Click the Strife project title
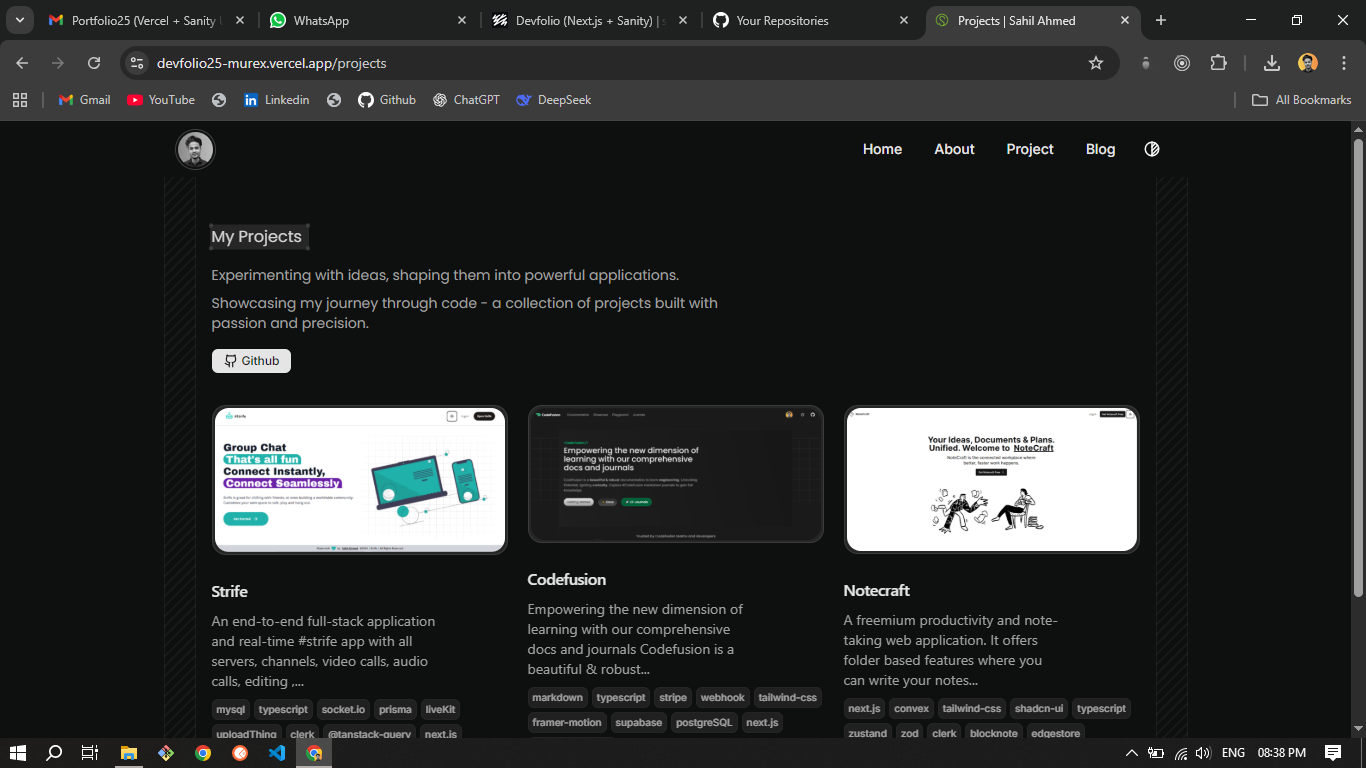This screenshot has width=1366, height=768. click(x=229, y=591)
